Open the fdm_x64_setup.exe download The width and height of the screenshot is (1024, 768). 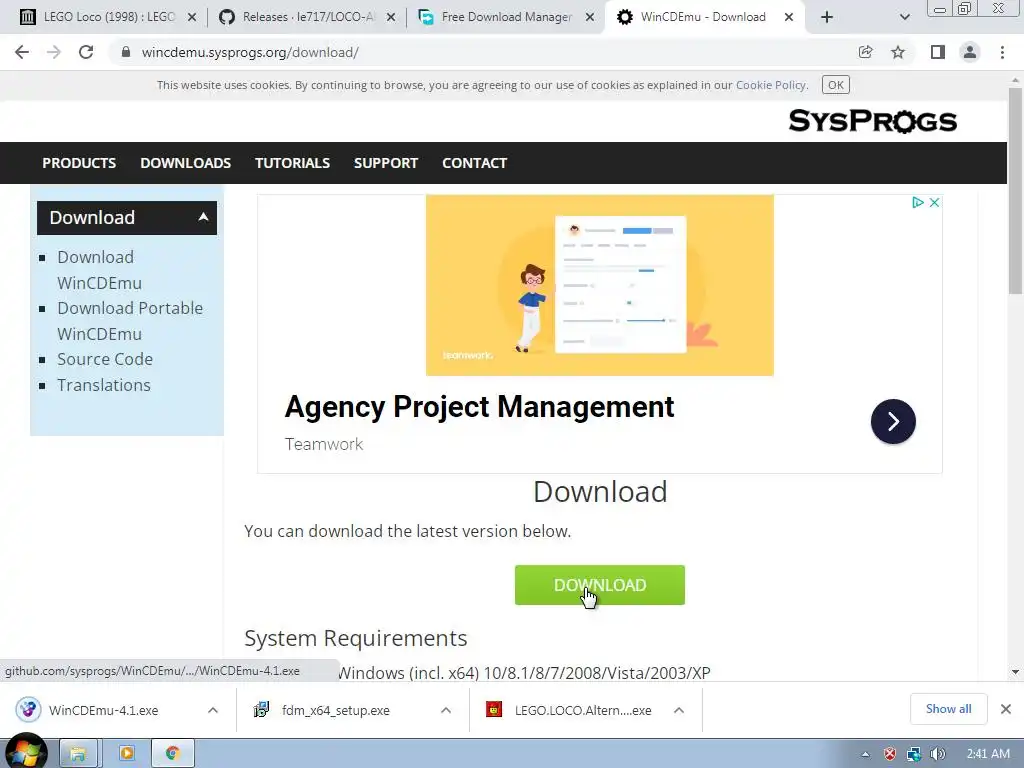click(335, 710)
